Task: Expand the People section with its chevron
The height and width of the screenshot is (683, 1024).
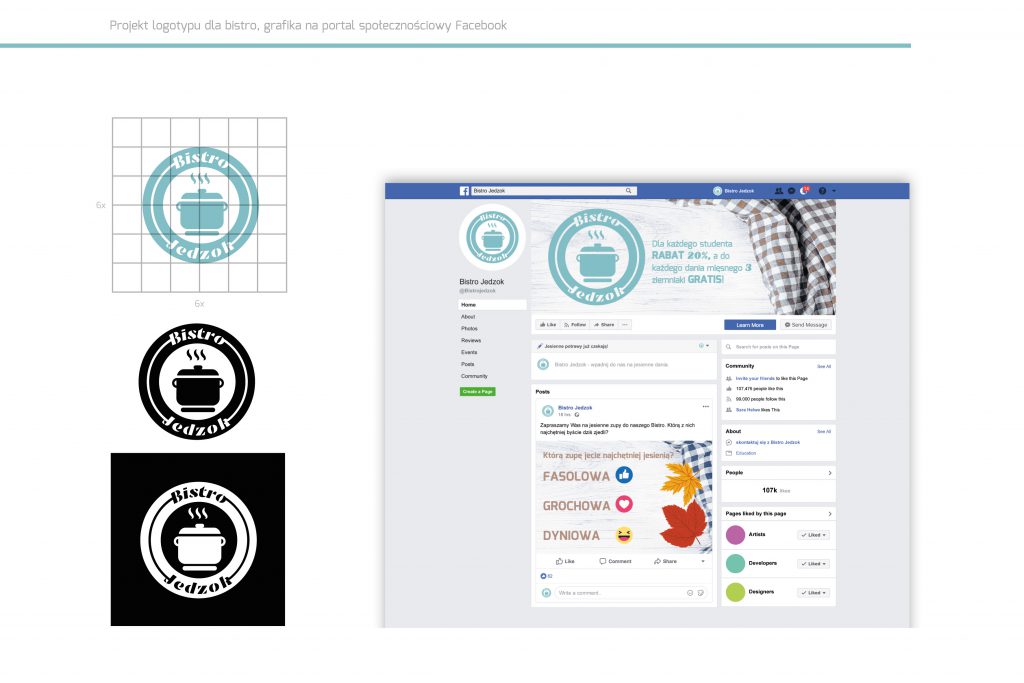Action: coord(829,472)
